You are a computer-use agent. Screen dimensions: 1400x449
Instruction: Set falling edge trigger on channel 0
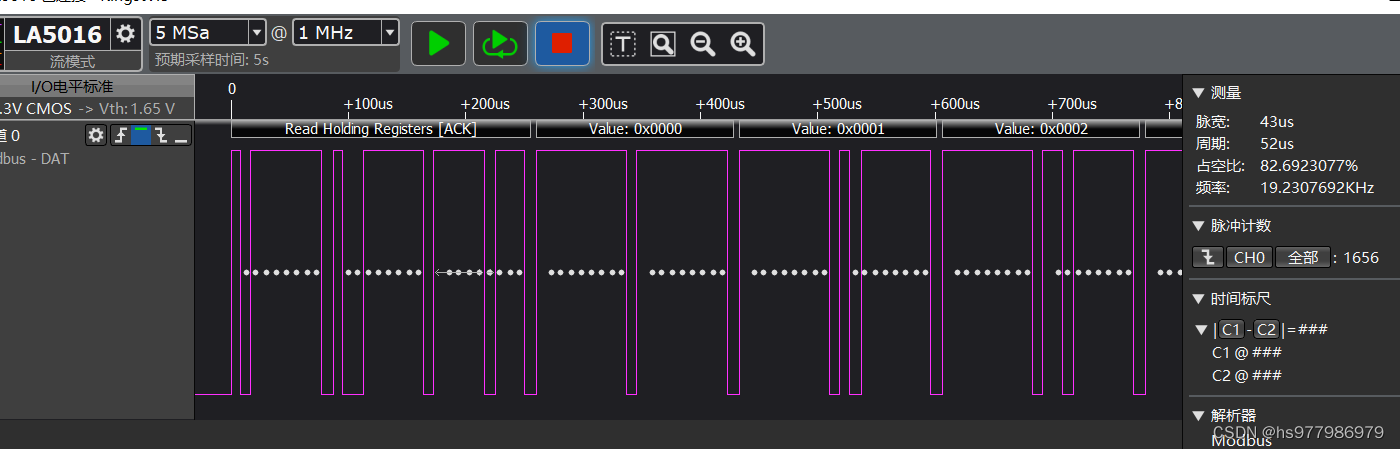160,135
